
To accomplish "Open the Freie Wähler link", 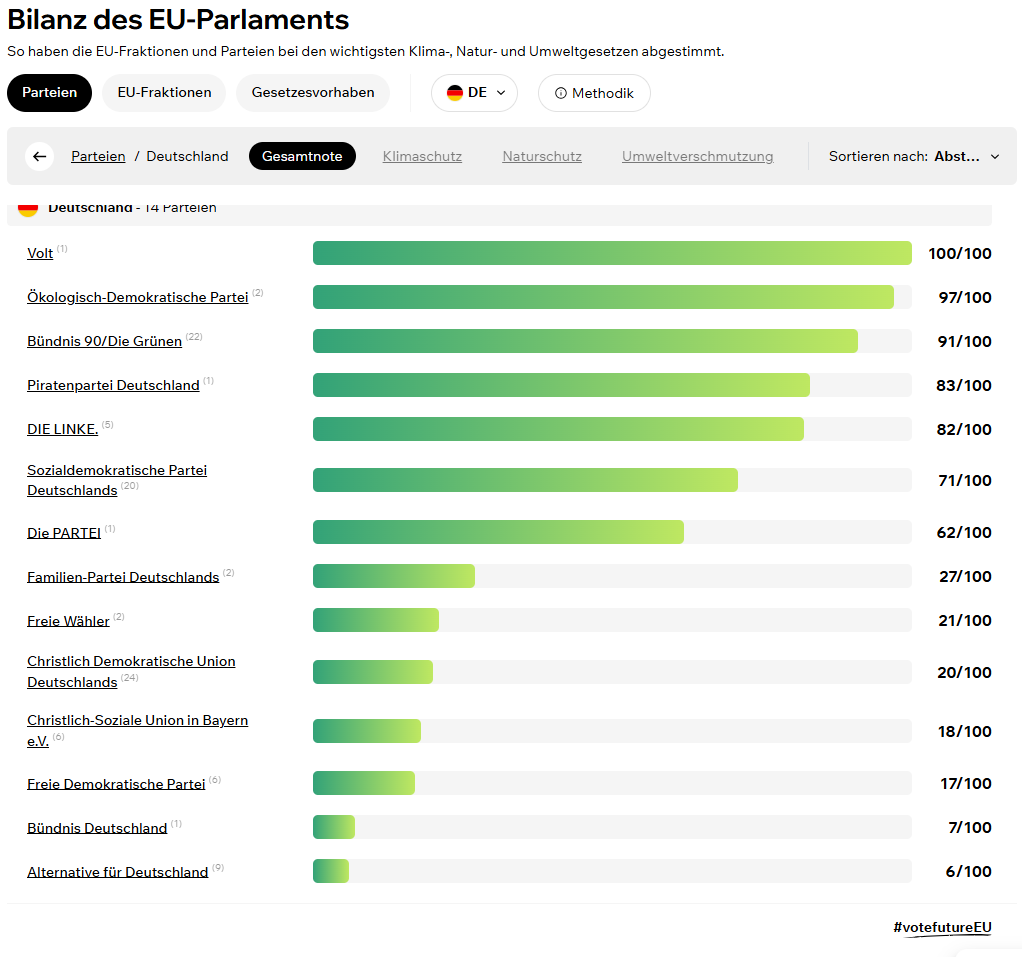I will pyautogui.click(x=68, y=621).
